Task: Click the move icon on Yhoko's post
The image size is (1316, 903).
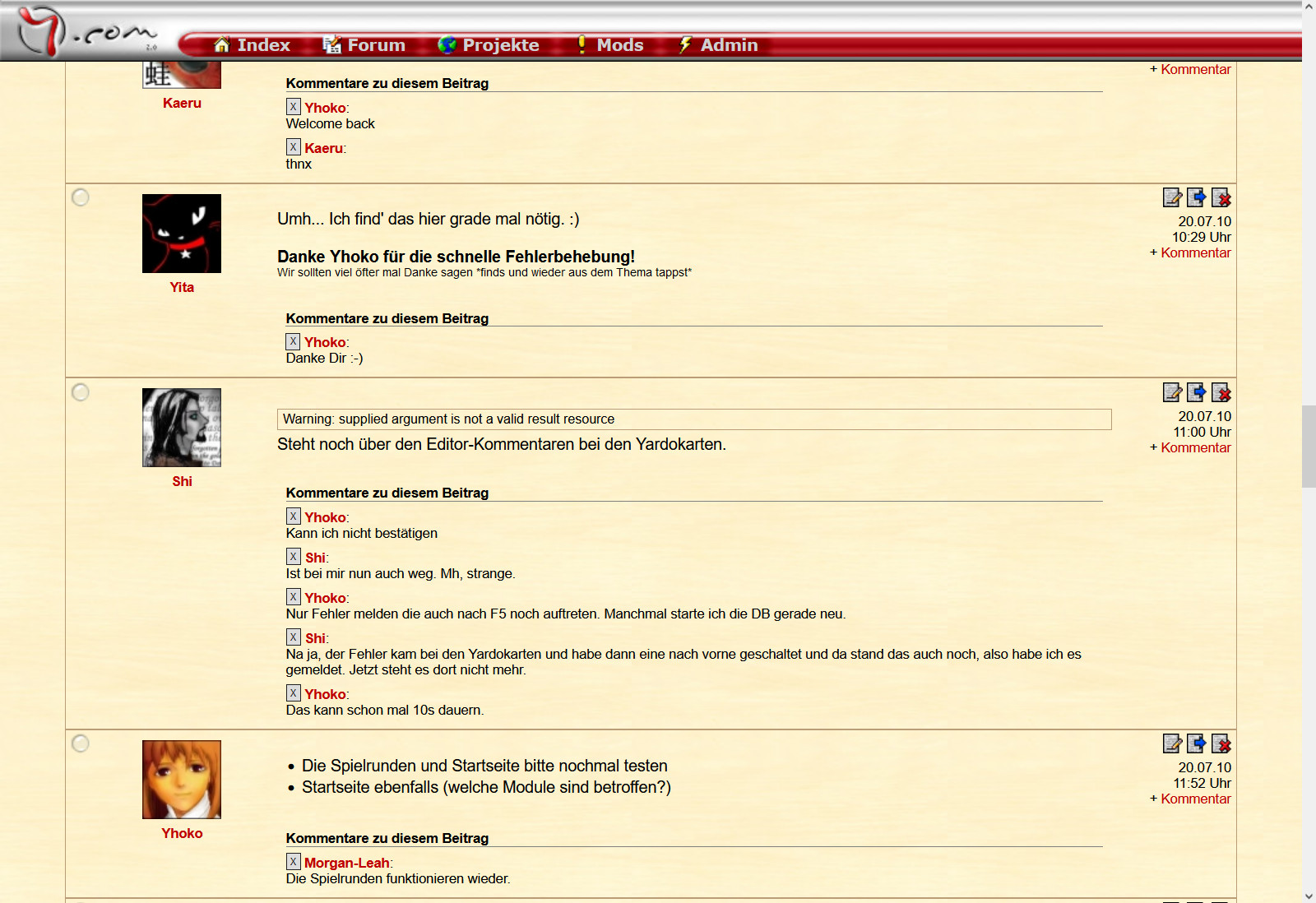Action: pyautogui.click(x=1197, y=743)
